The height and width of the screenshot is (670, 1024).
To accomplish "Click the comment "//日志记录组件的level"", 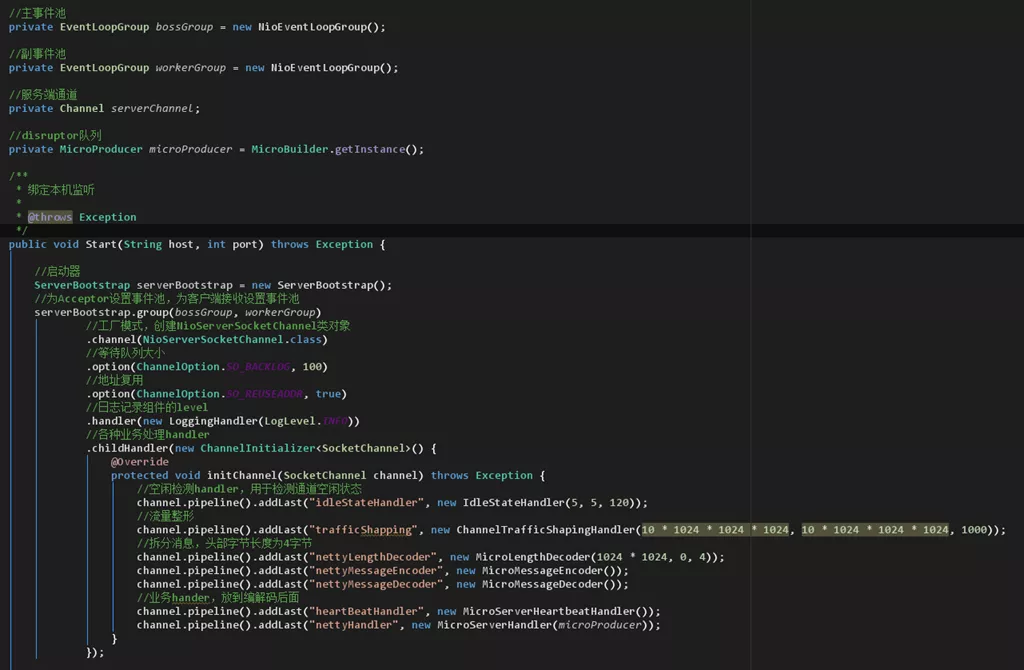I will (147, 407).
